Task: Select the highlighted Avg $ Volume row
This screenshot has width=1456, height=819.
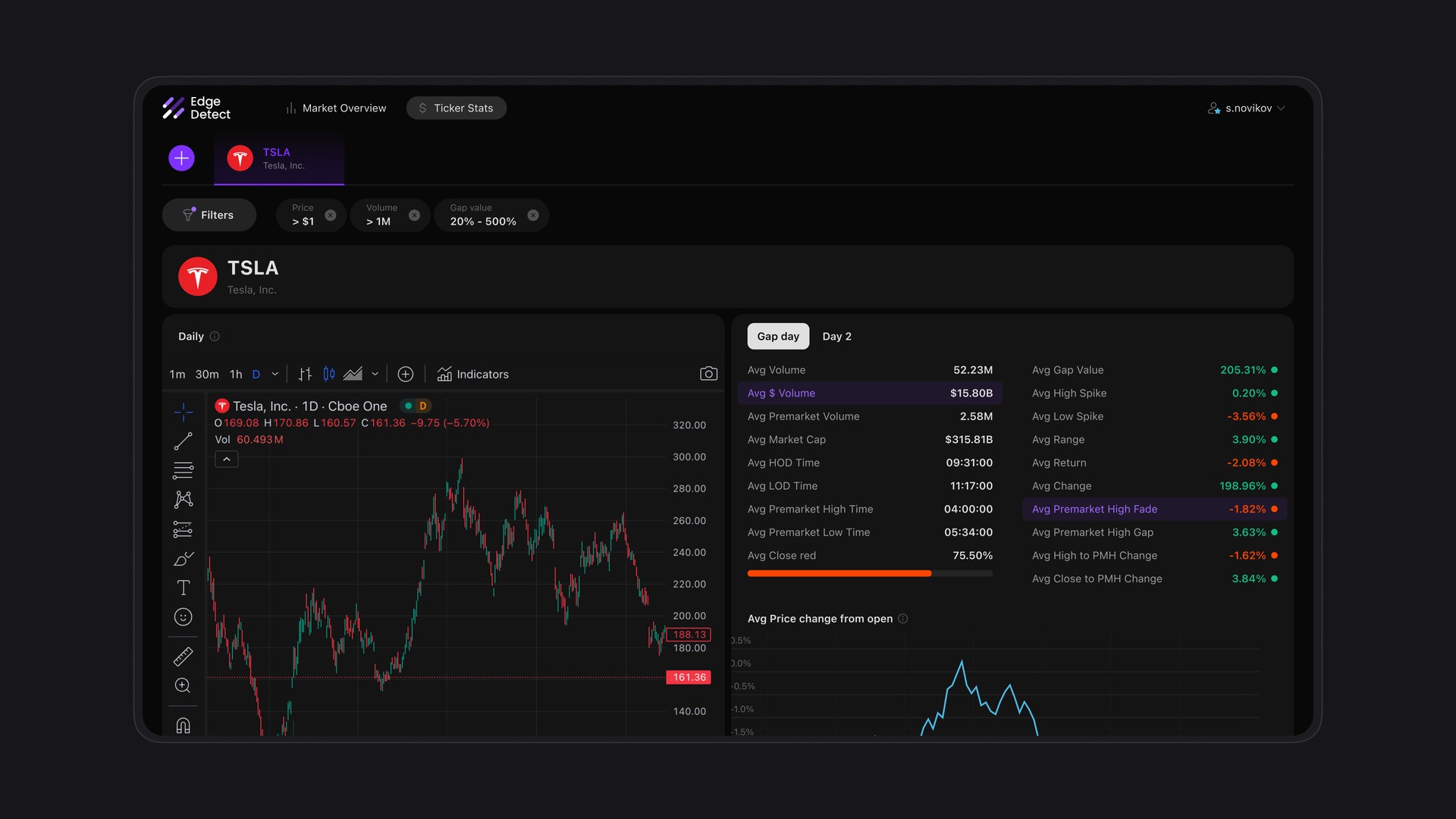Action: tap(870, 393)
